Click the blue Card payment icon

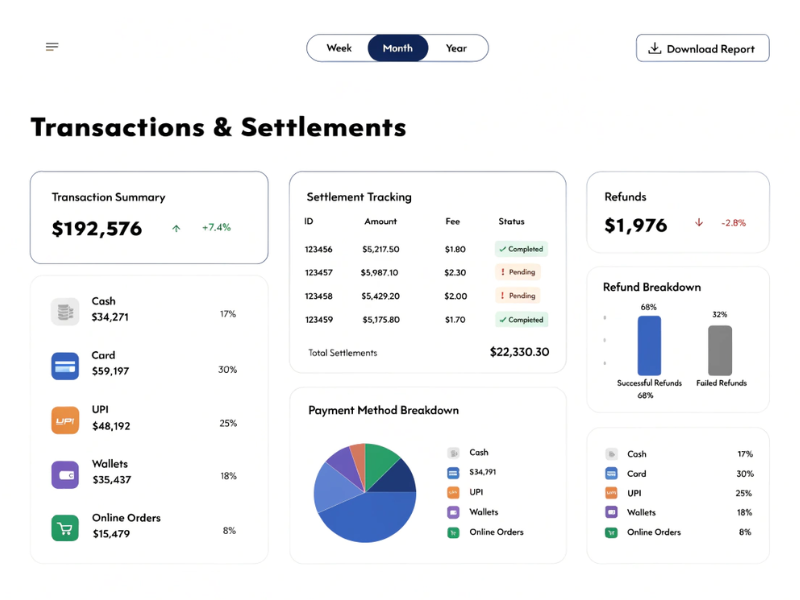coord(64,367)
